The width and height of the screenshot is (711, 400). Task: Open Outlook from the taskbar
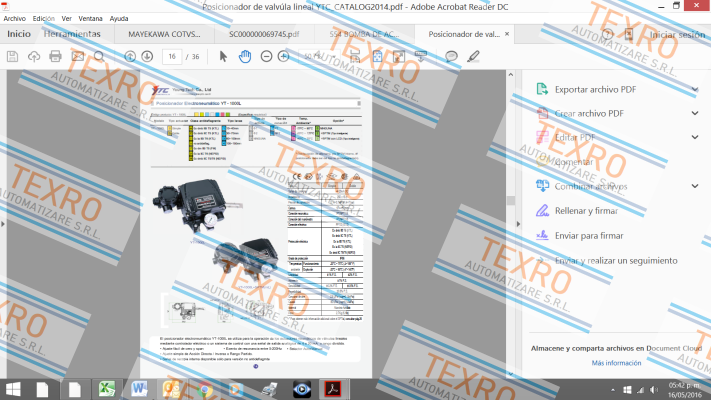pos(171,389)
